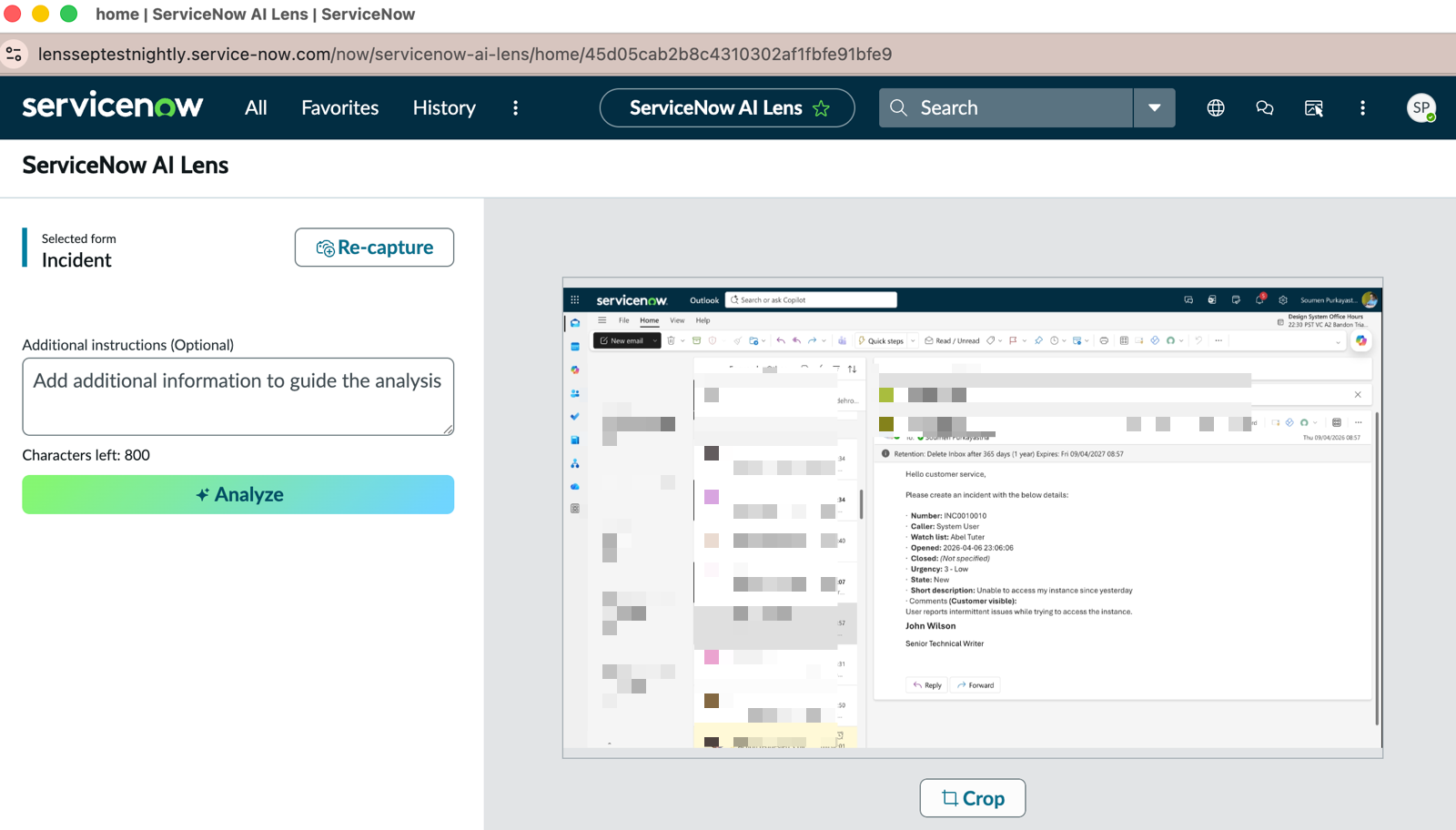Open the History menu

pyautogui.click(x=444, y=107)
